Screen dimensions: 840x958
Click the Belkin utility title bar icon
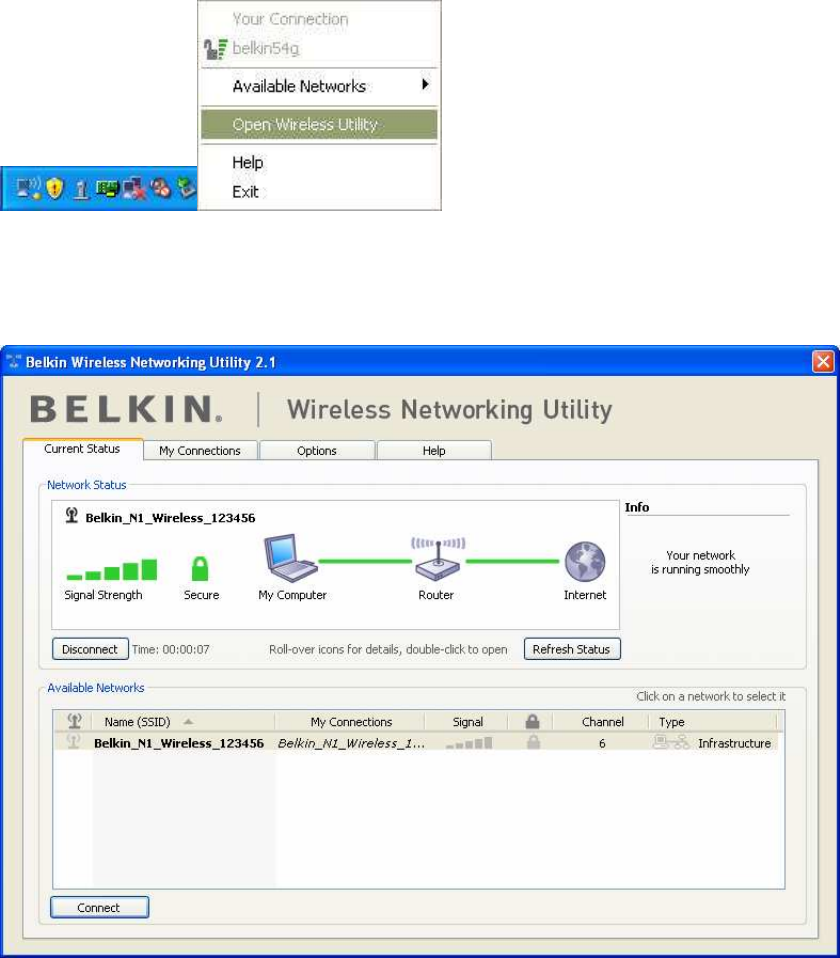(13, 362)
